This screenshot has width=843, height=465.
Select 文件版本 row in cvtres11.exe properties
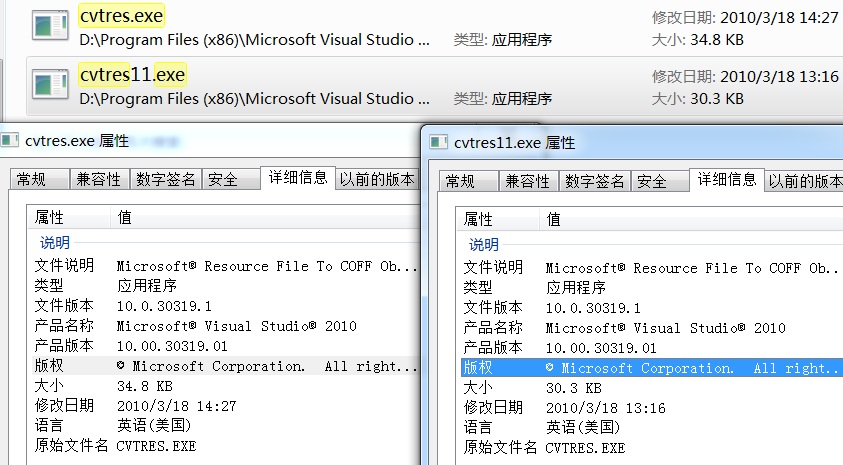click(652, 308)
